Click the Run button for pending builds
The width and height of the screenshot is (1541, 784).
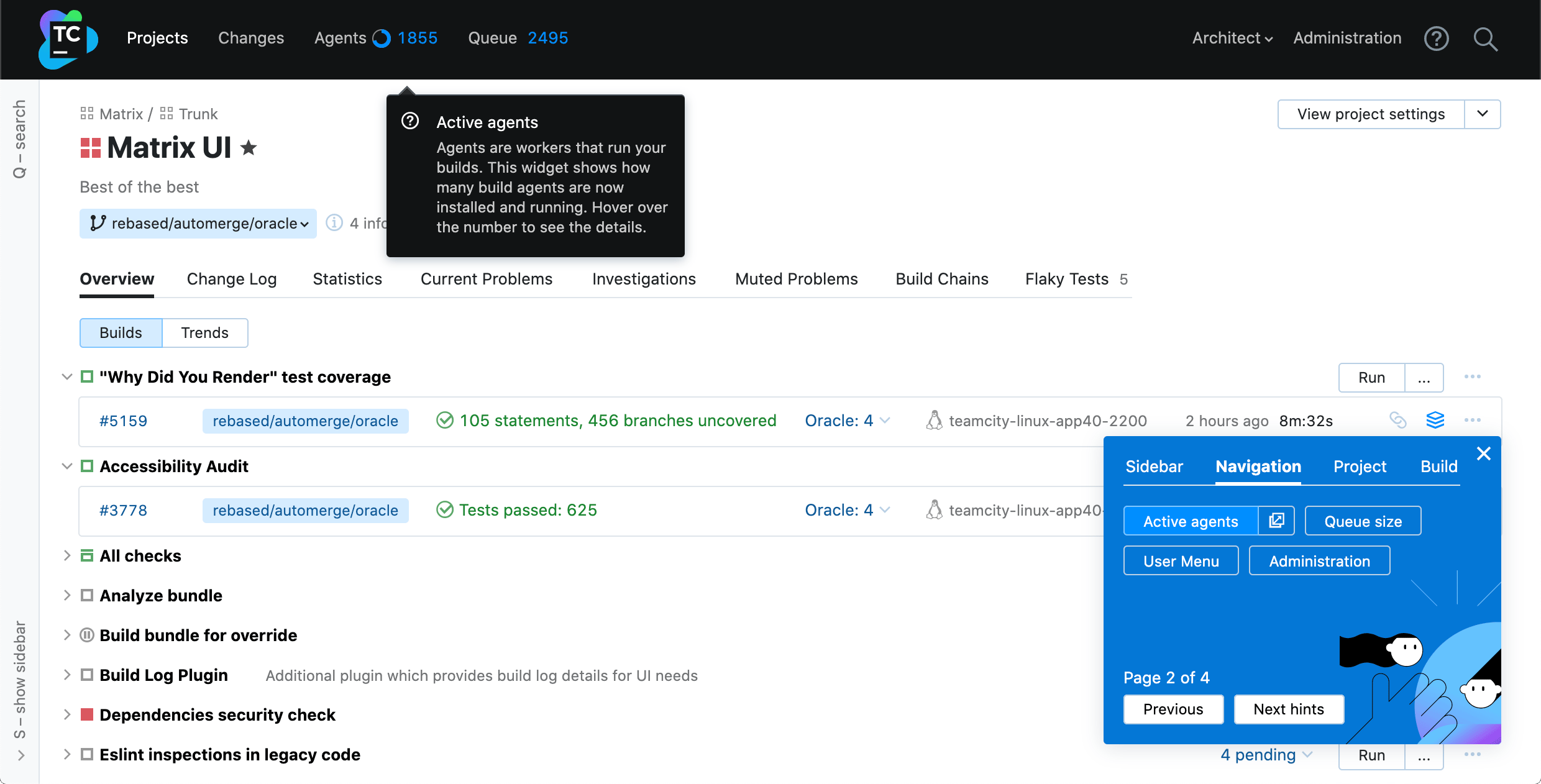pos(1371,754)
